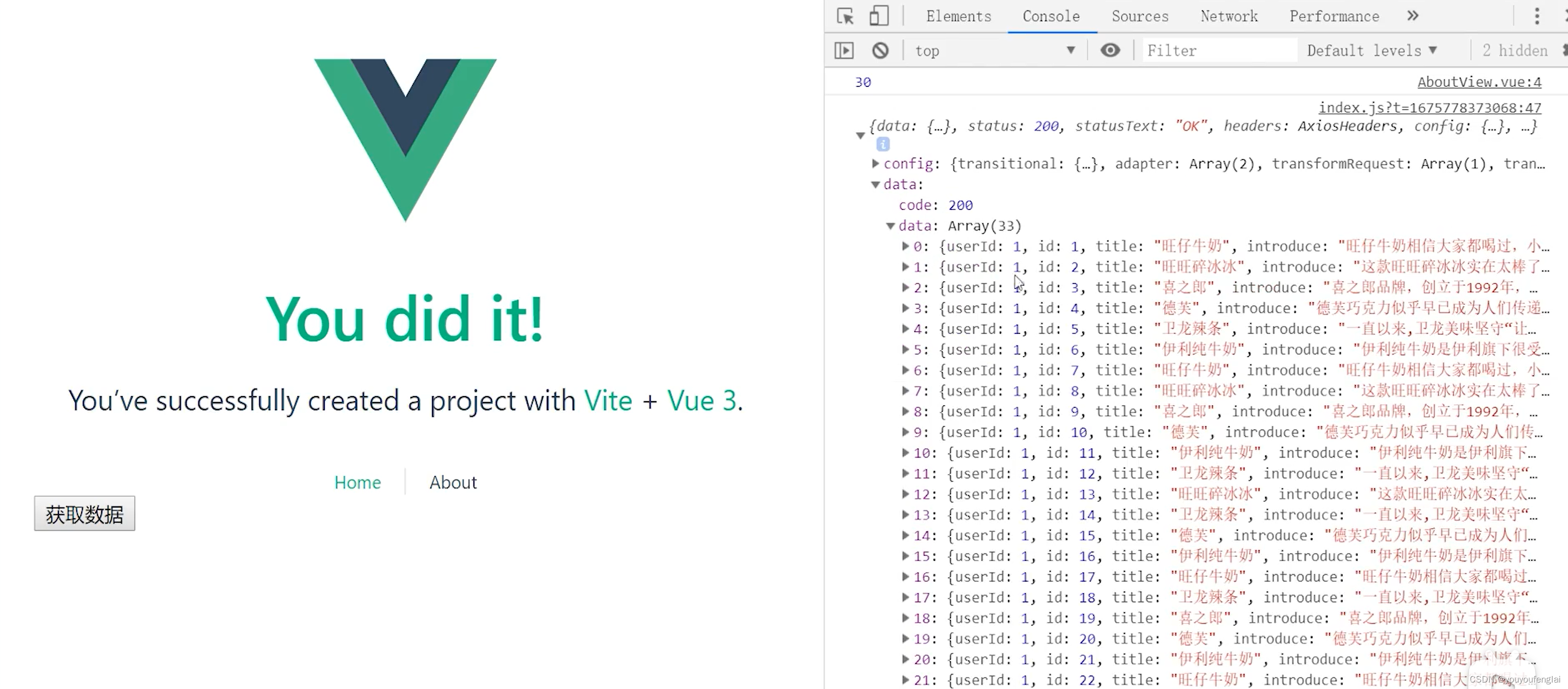Toggle the device toolbar icon
The height and width of the screenshot is (689, 1568).
[x=879, y=16]
